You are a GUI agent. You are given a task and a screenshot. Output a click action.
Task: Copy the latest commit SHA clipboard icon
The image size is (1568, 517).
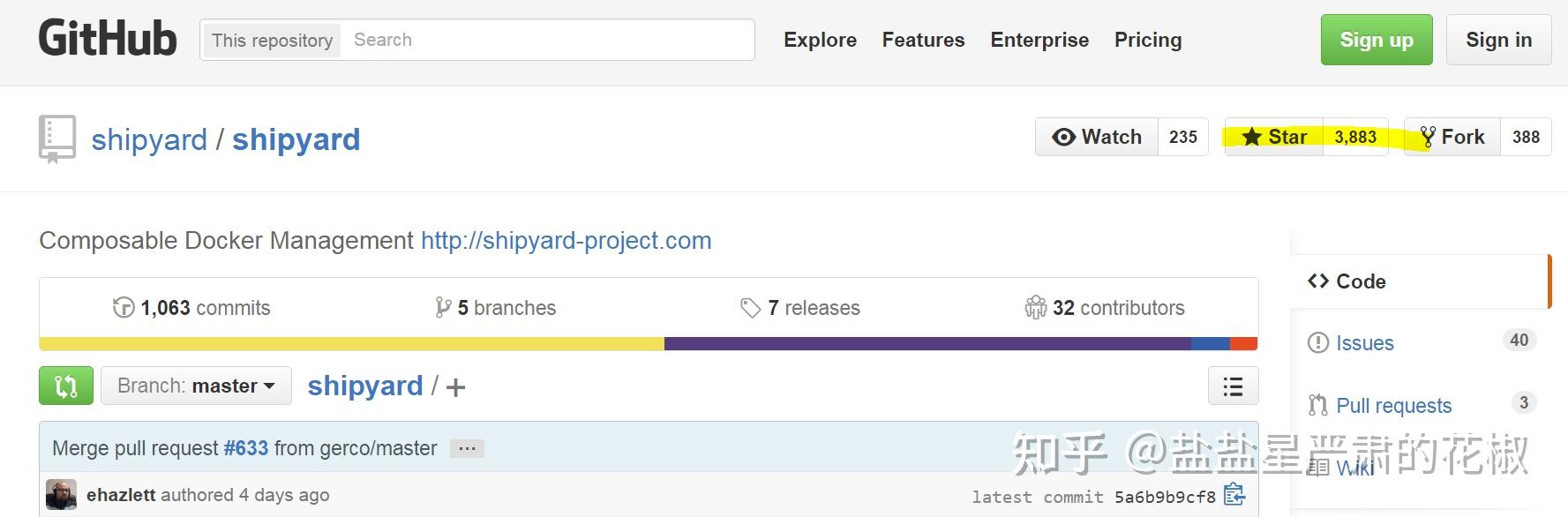tap(1234, 496)
